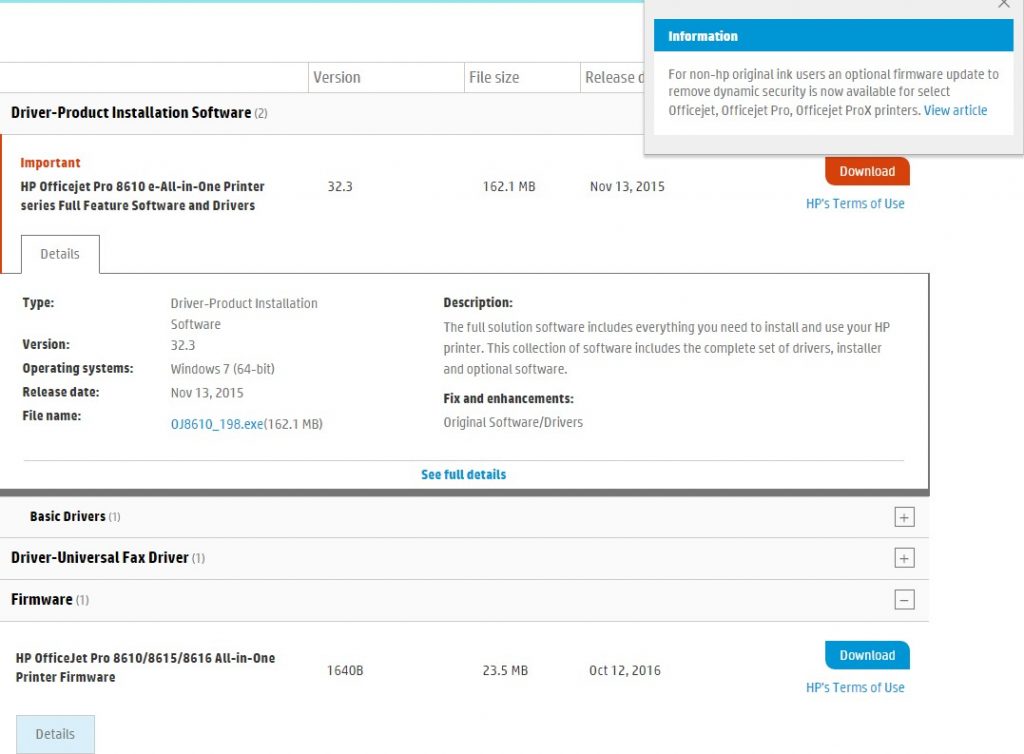Show Details for the printer firmware
Image resolution: width=1024 pixels, height=754 pixels.
coord(56,734)
